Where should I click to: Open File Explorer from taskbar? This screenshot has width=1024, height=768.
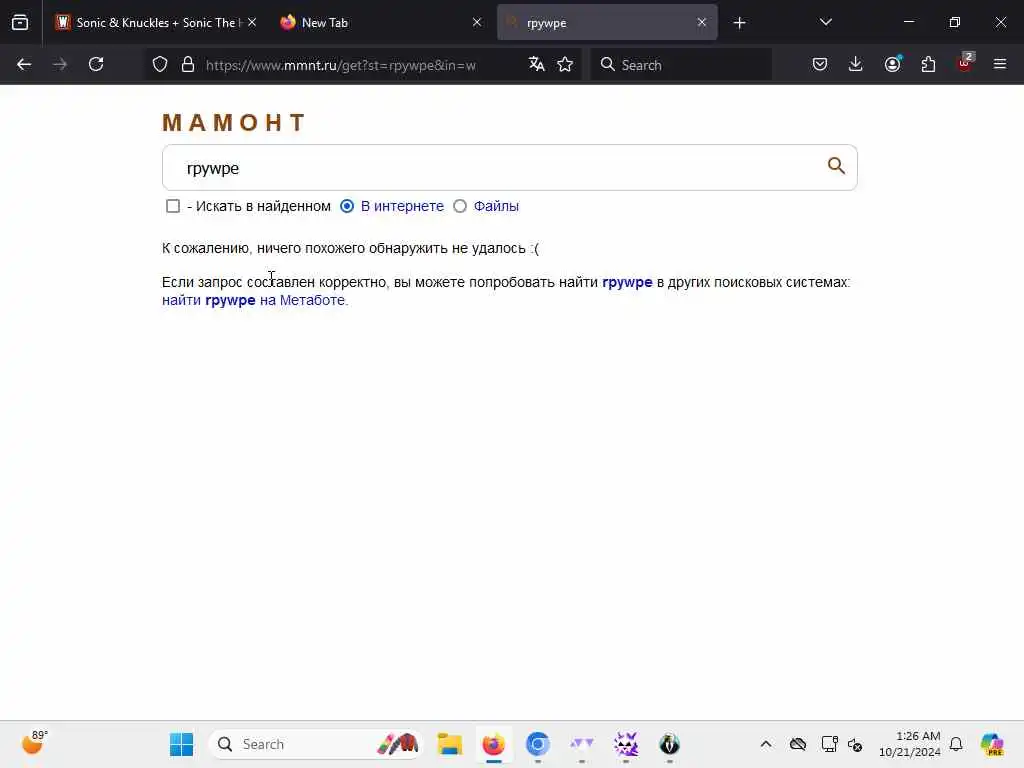(449, 744)
